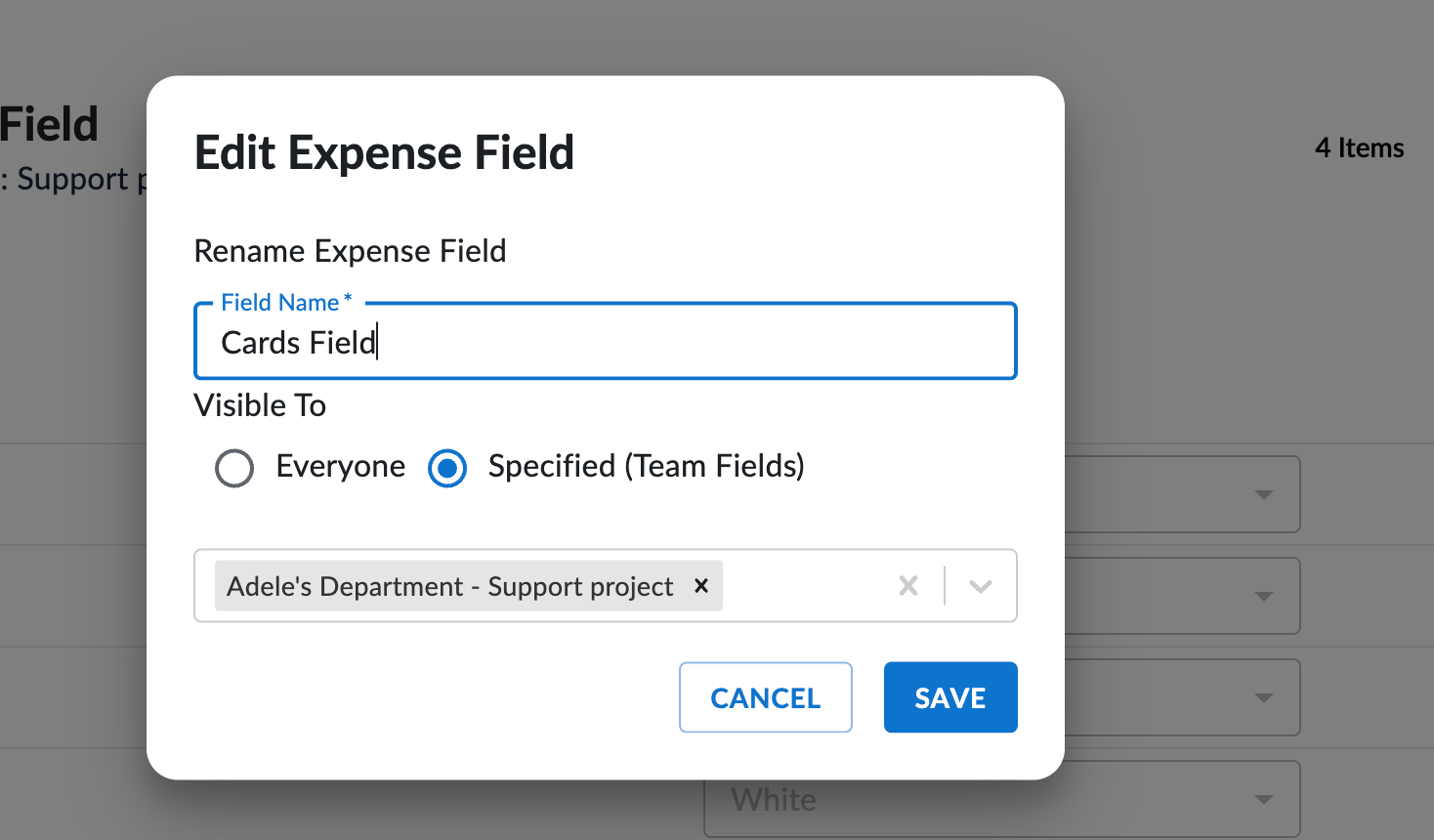Save the expense field changes
The width and height of the screenshot is (1434, 840).
tap(949, 697)
